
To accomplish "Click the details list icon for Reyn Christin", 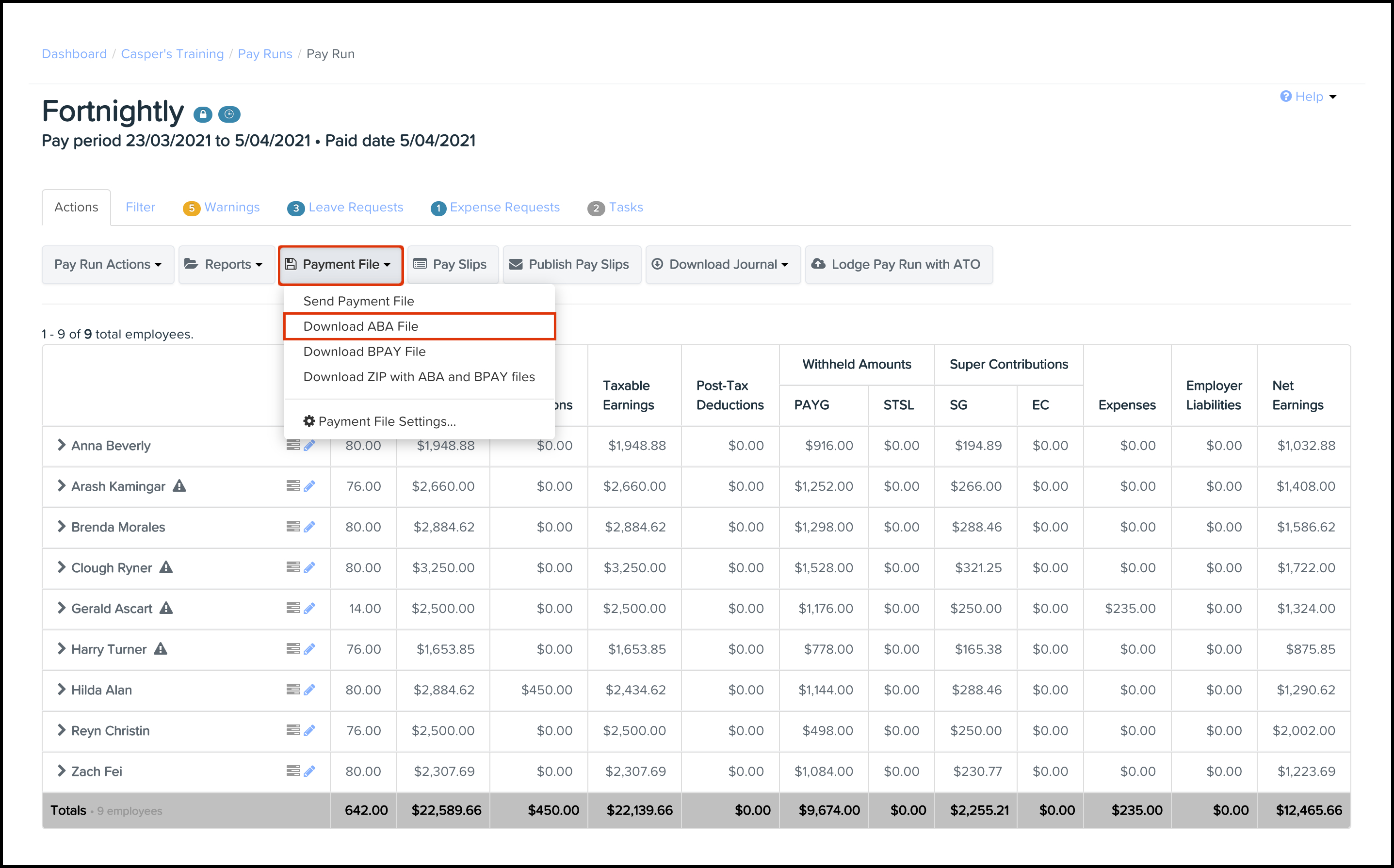I will [x=293, y=730].
